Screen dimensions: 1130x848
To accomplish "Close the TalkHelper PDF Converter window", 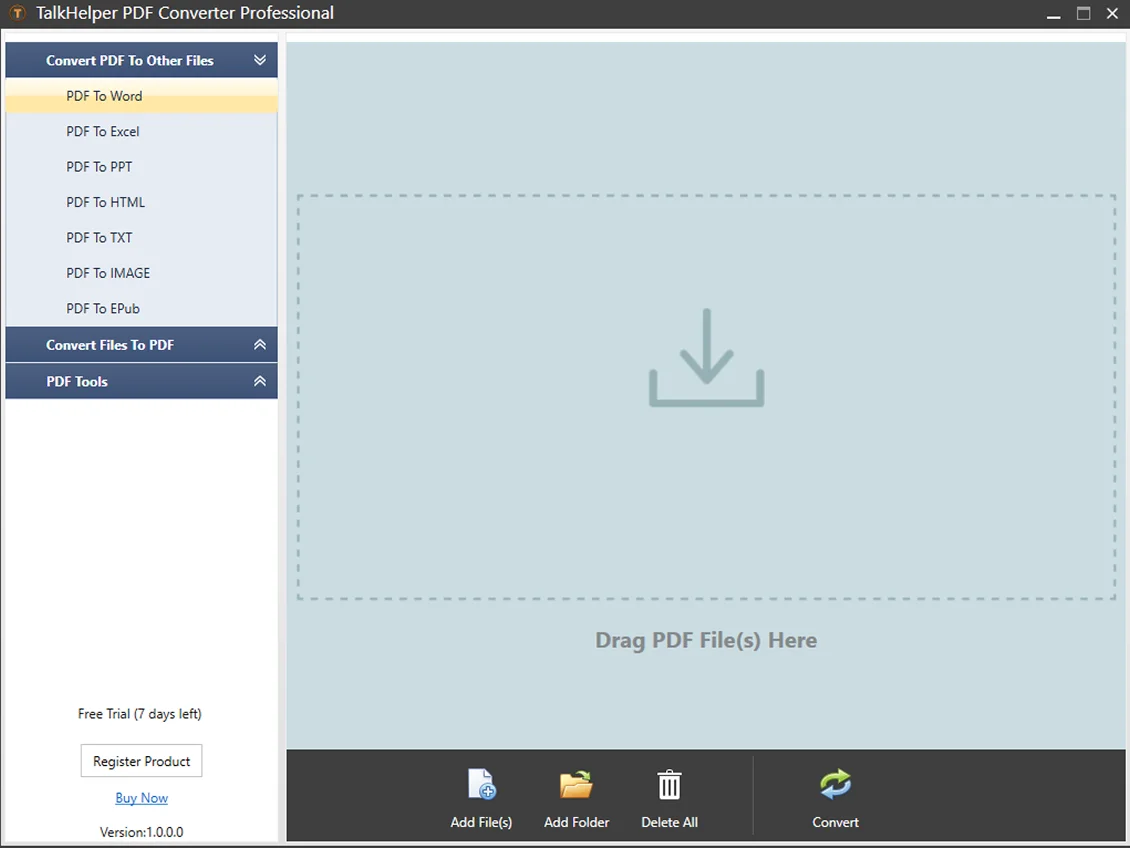I will 1112,13.
